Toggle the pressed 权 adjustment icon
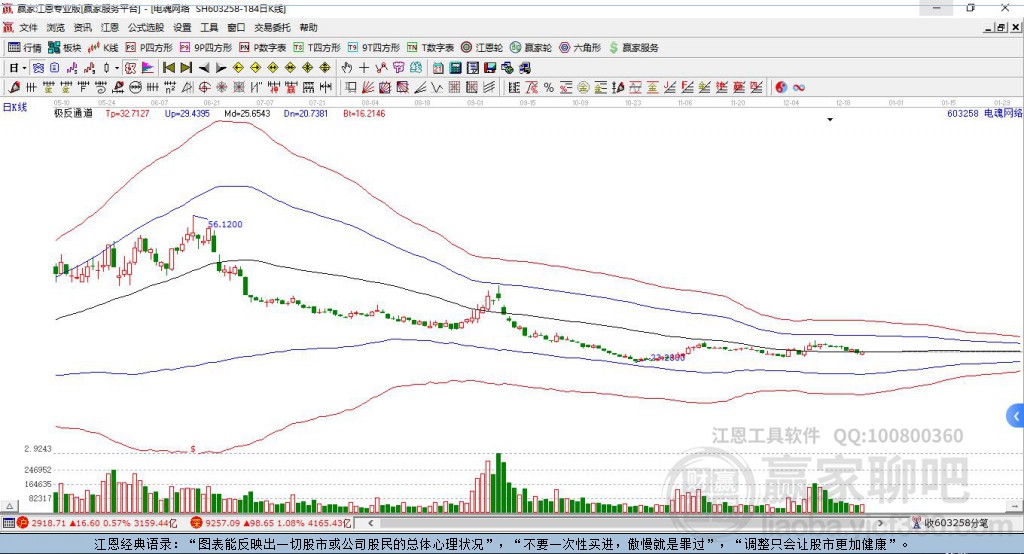Screen dimensions: 1024x554 (x=131, y=68)
